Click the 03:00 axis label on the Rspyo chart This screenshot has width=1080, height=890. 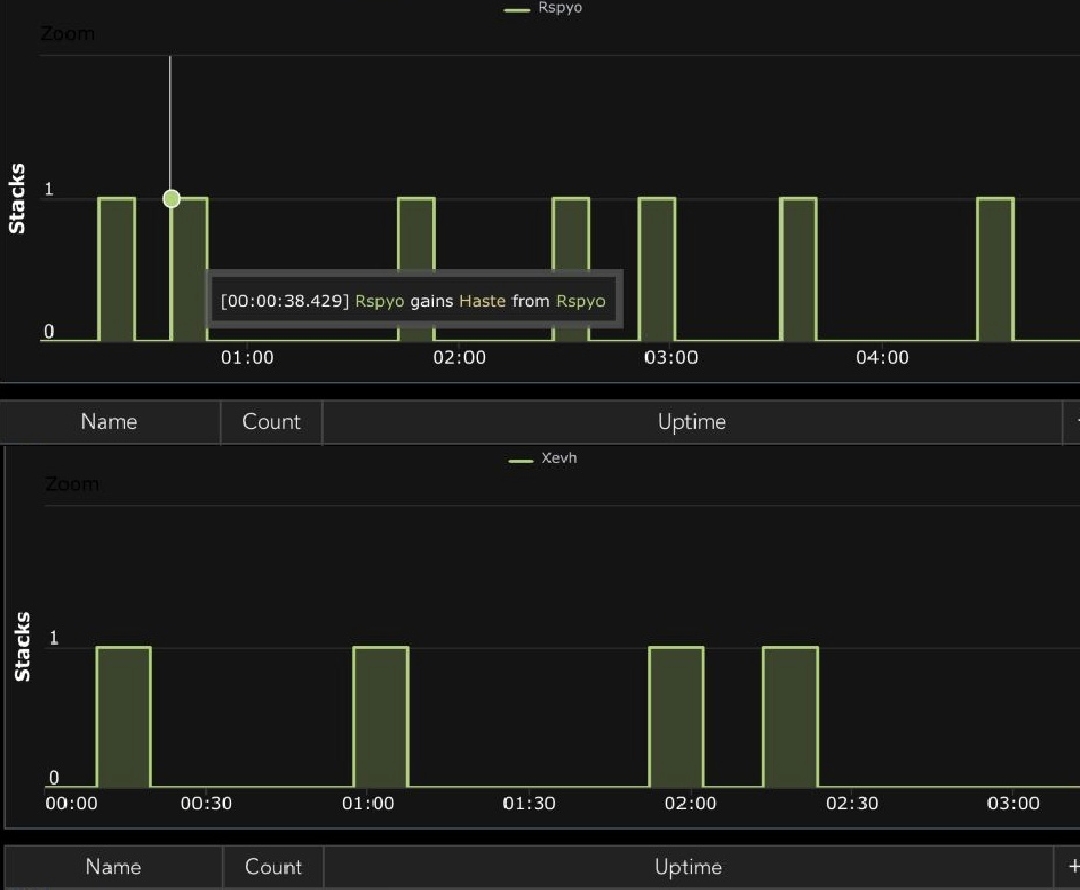point(671,358)
